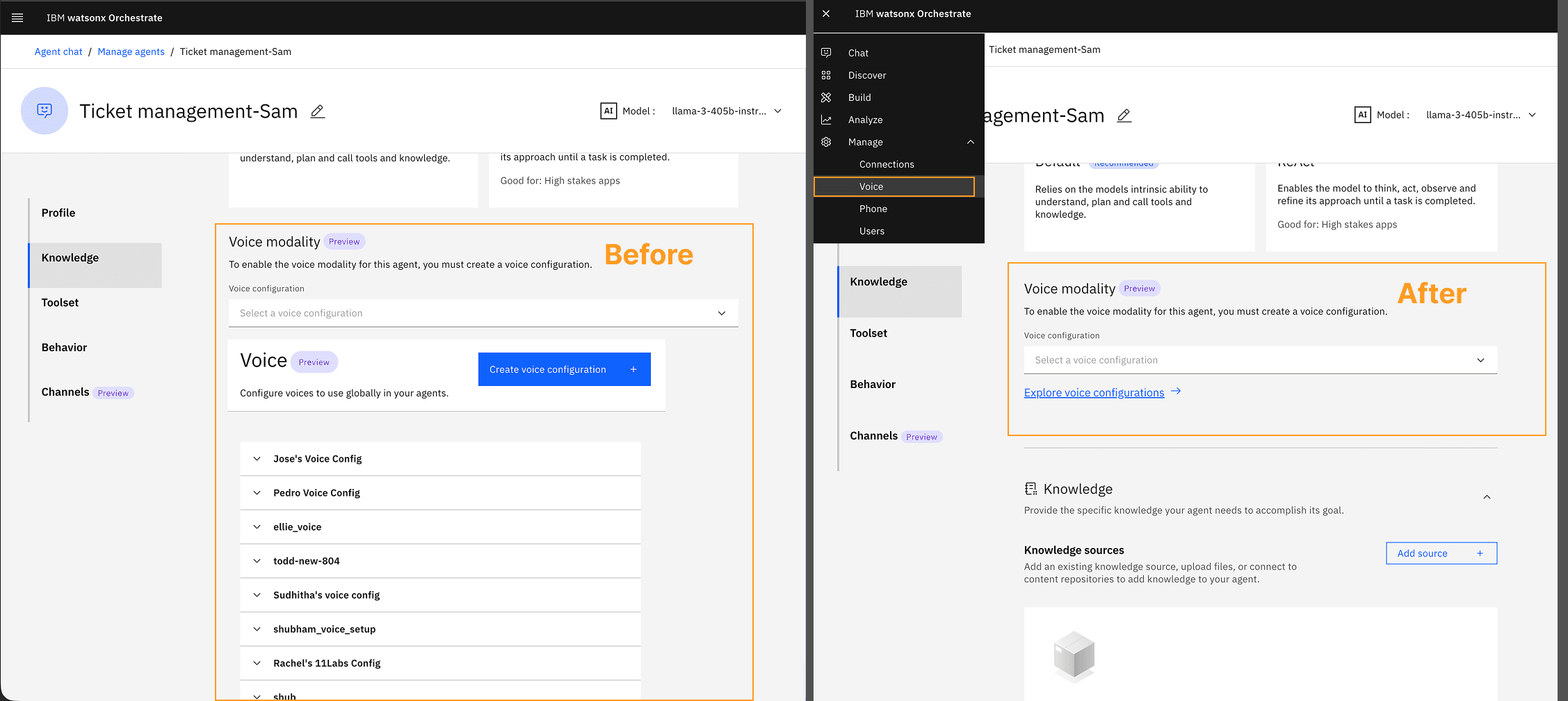This screenshot has width=1568, height=701.
Task: Collapse the Manage menu section chevron
Action: tap(971, 142)
